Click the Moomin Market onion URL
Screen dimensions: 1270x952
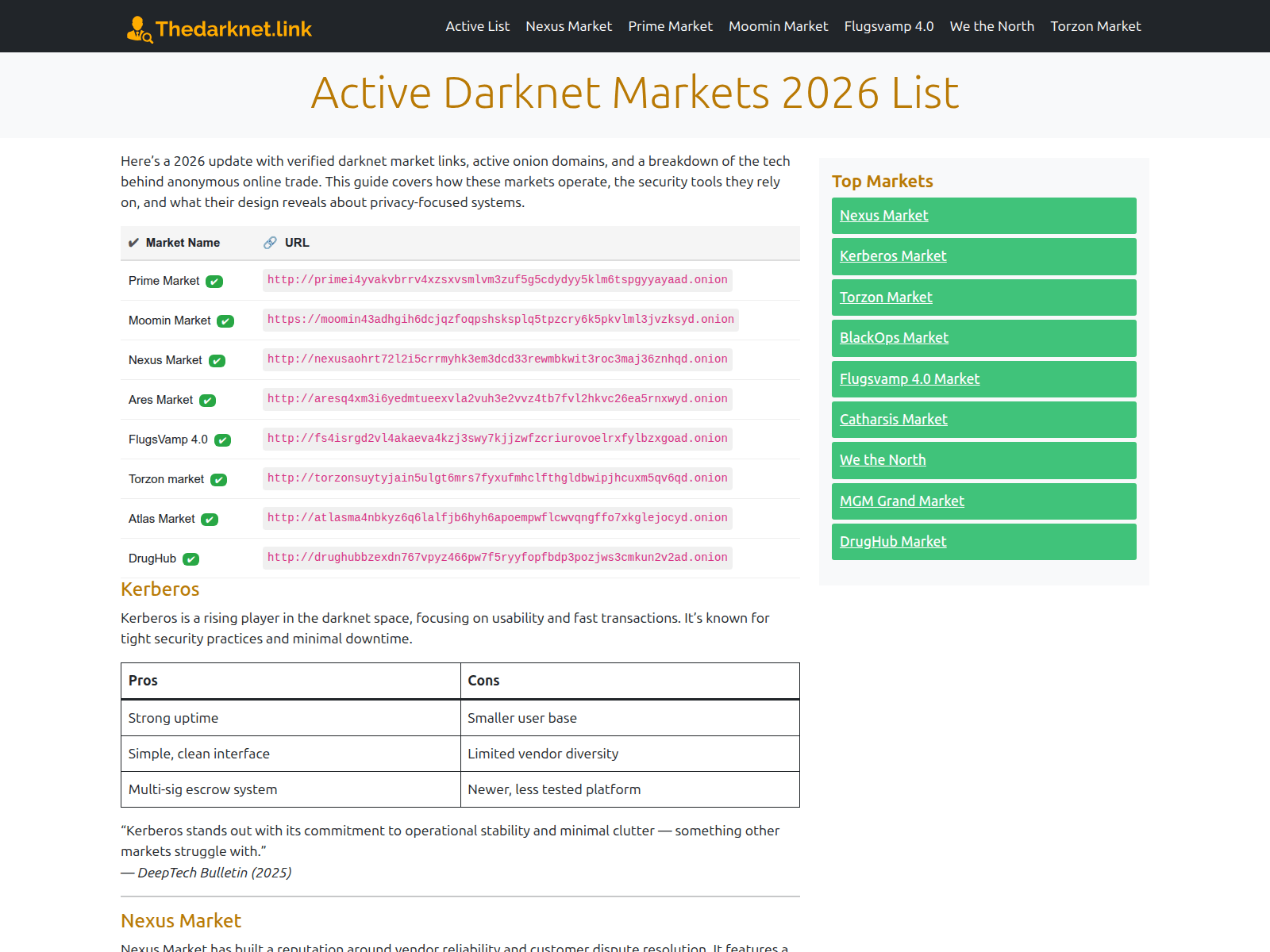pos(500,320)
